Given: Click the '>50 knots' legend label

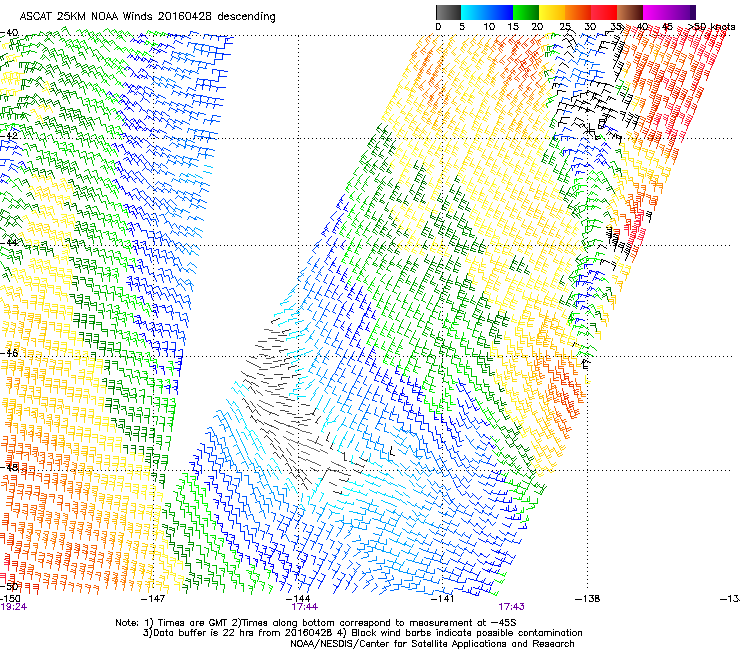Looking at the screenshot, I should click(x=712, y=27).
